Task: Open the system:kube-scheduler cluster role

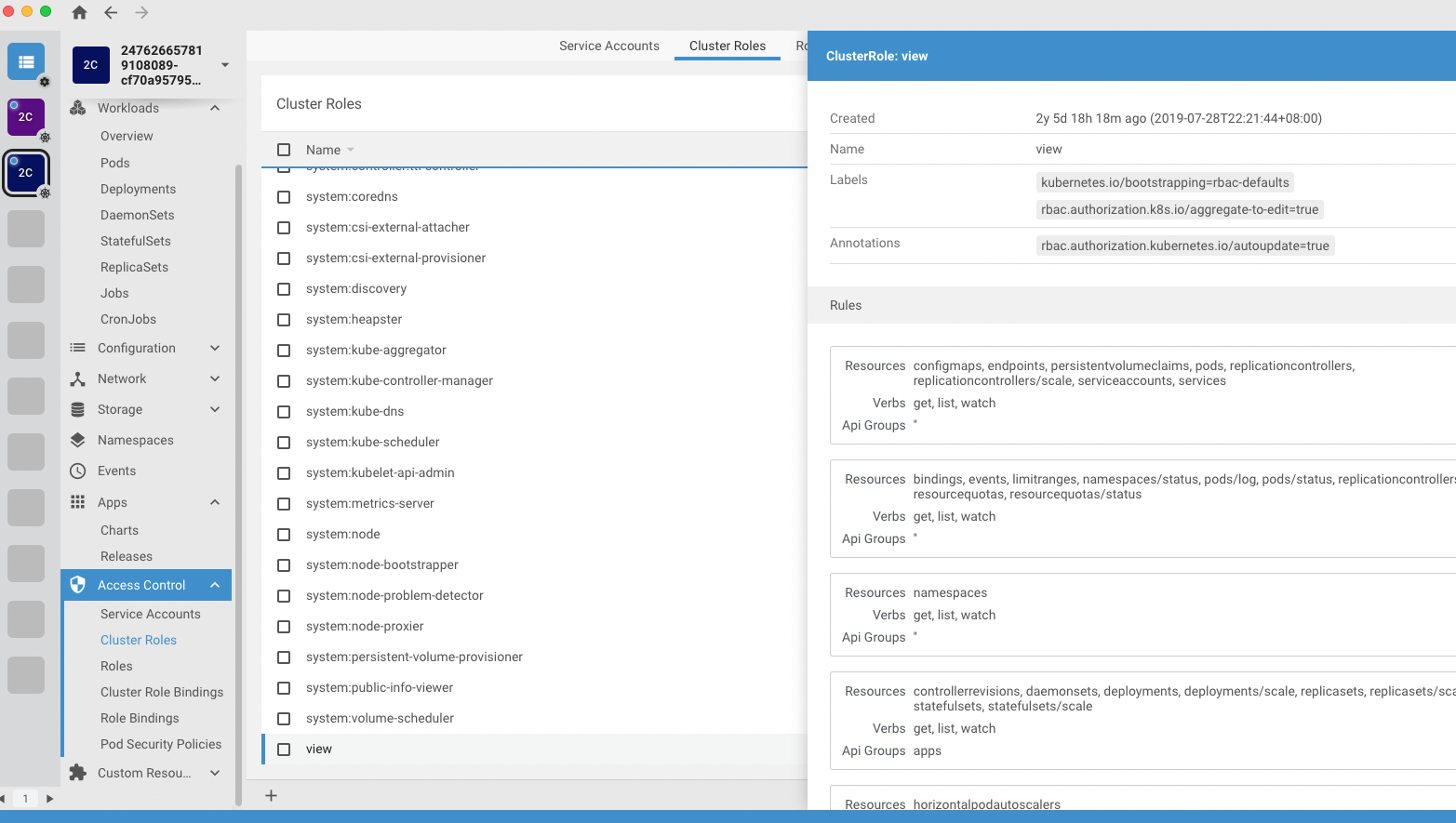Action: pyautogui.click(x=372, y=442)
